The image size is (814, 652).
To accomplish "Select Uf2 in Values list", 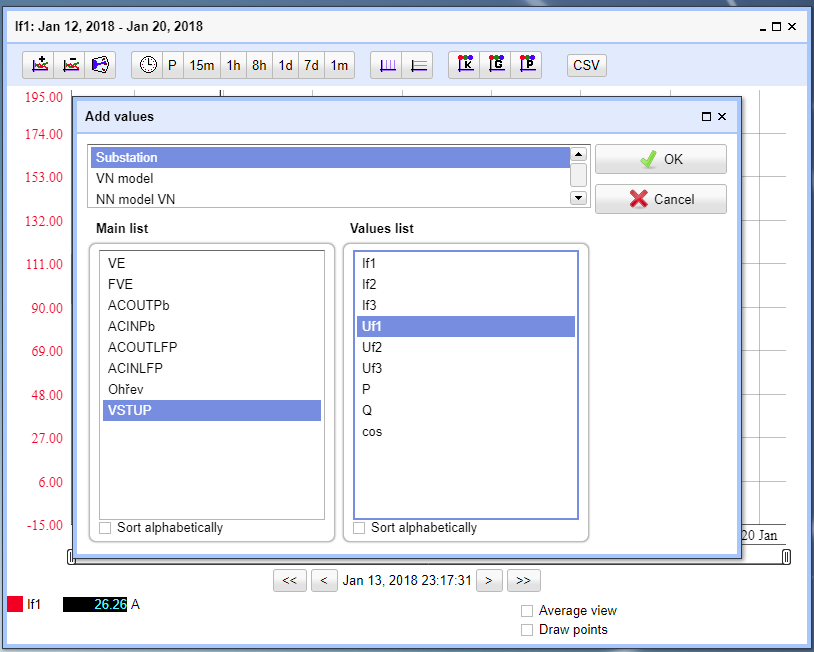I will coord(466,347).
